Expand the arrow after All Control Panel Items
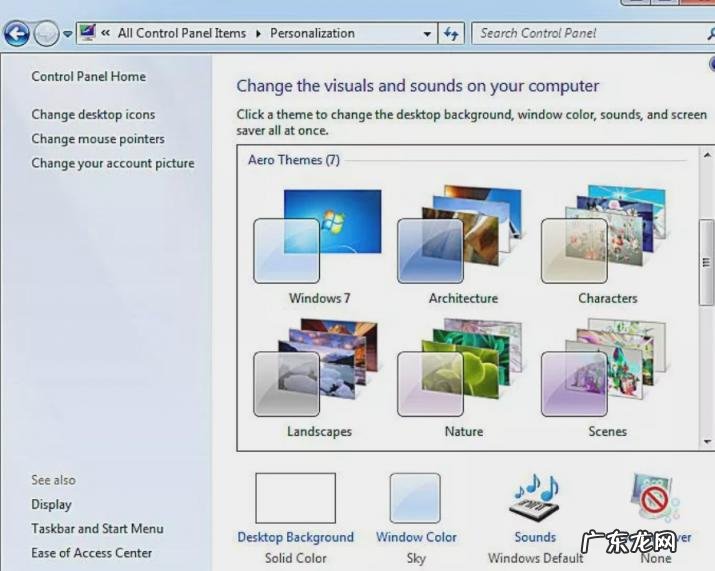The image size is (715, 571). (x=259, y=34)
